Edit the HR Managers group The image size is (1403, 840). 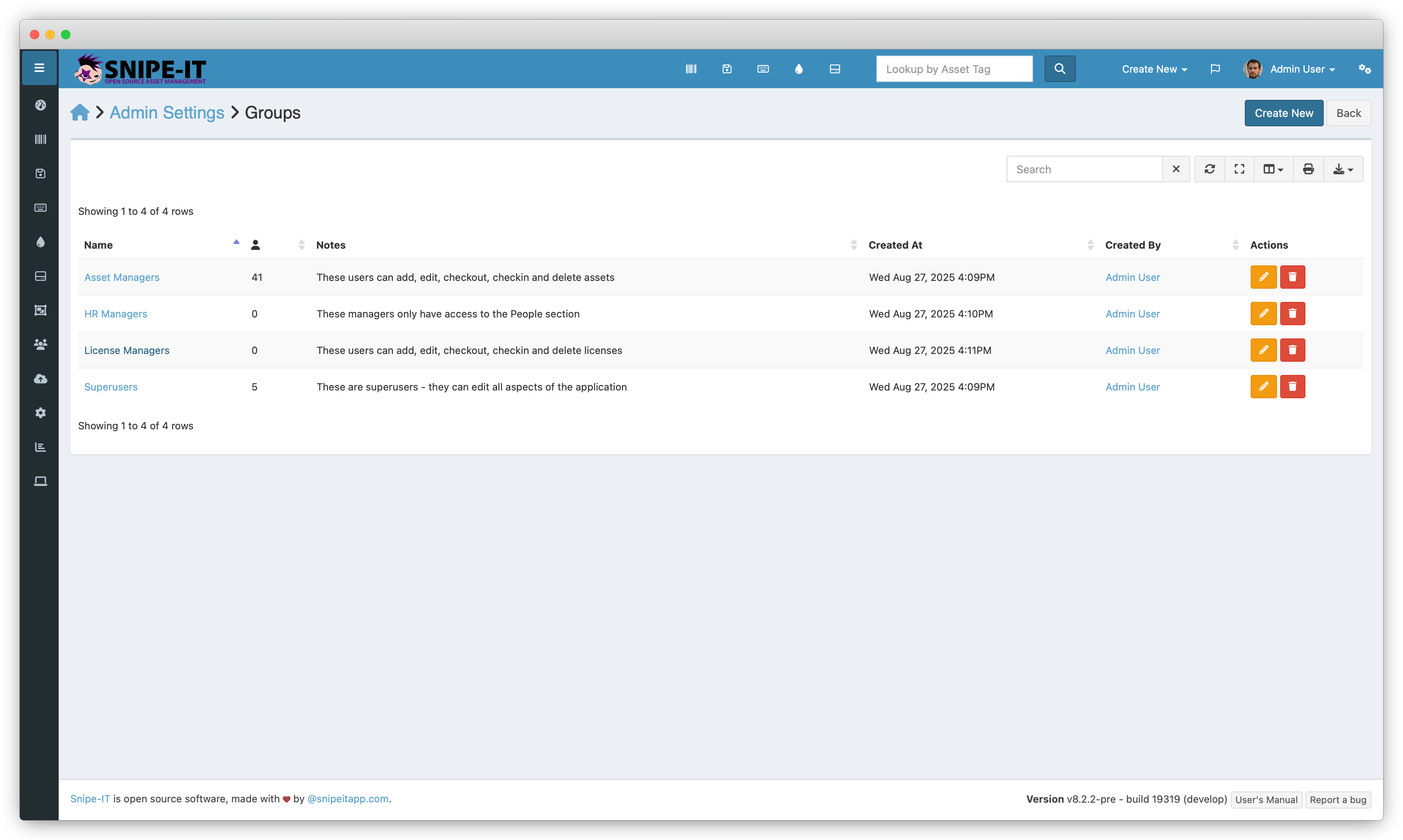1264,314
